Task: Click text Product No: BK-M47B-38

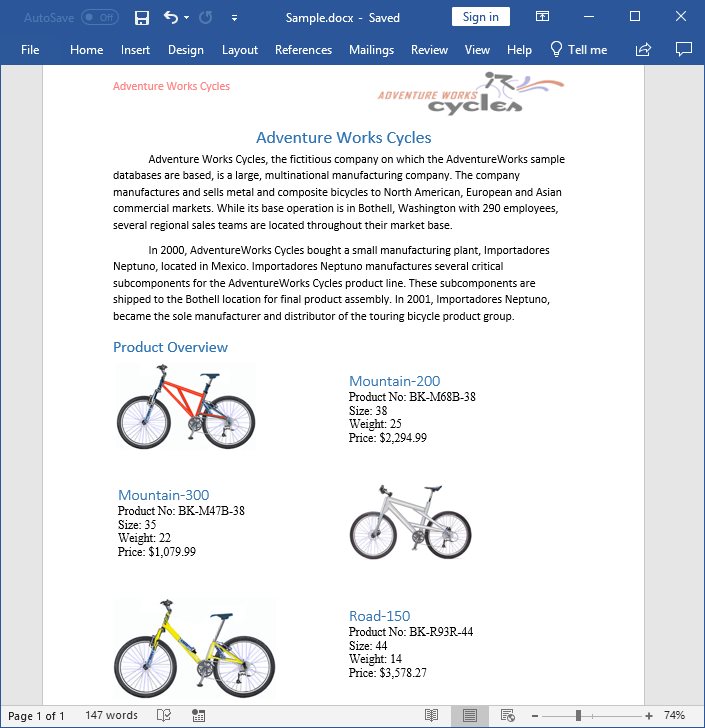Action: click(x=181, y=511)
